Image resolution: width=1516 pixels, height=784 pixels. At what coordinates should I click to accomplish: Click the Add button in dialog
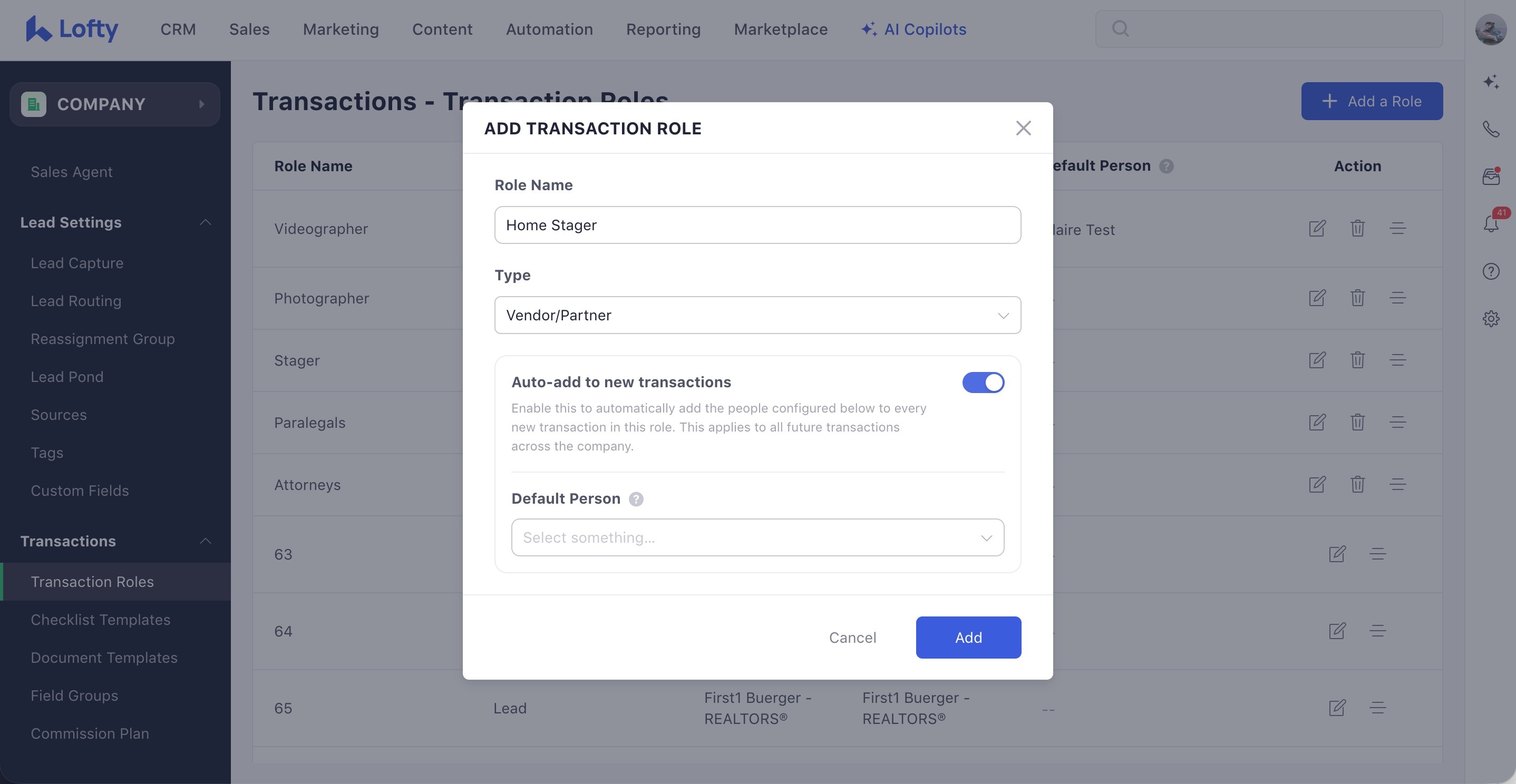coord(968,638)
